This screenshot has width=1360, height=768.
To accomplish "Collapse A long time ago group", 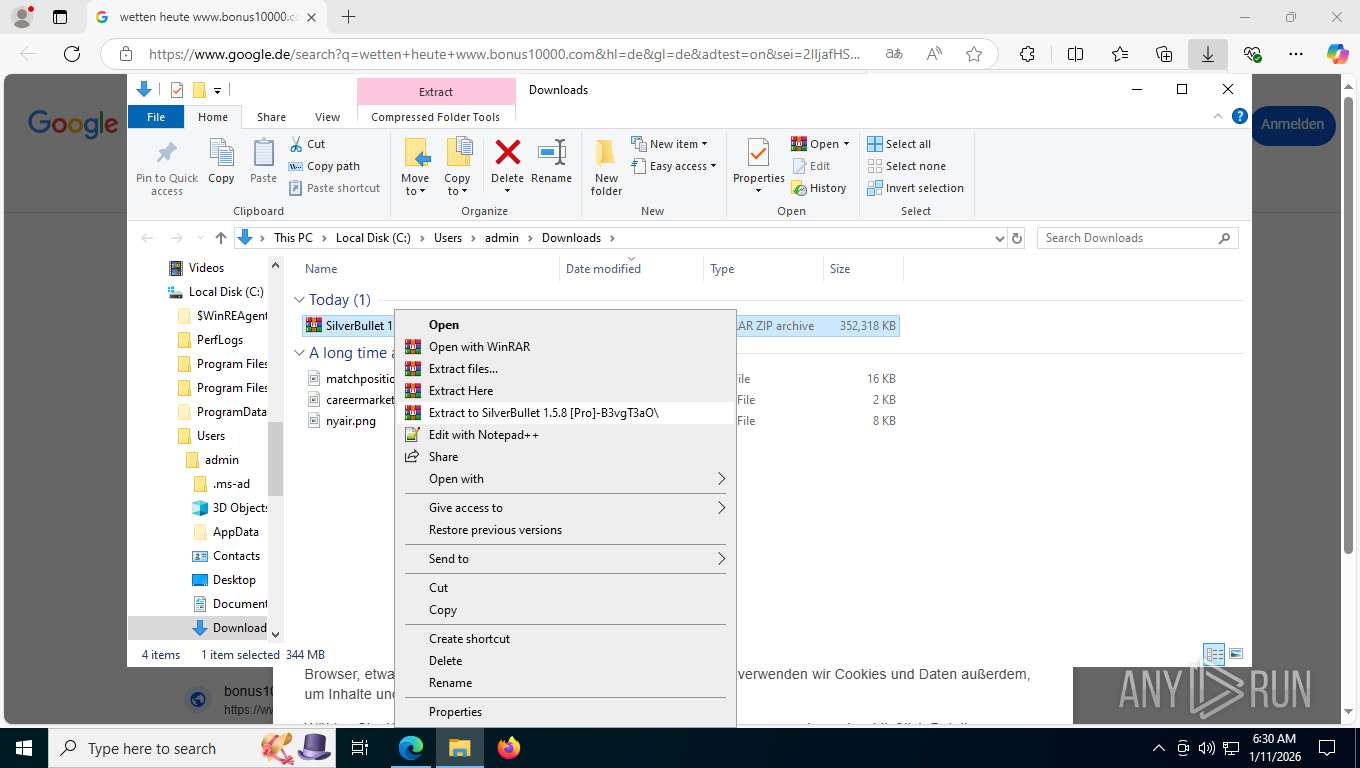I will point(299,353).
